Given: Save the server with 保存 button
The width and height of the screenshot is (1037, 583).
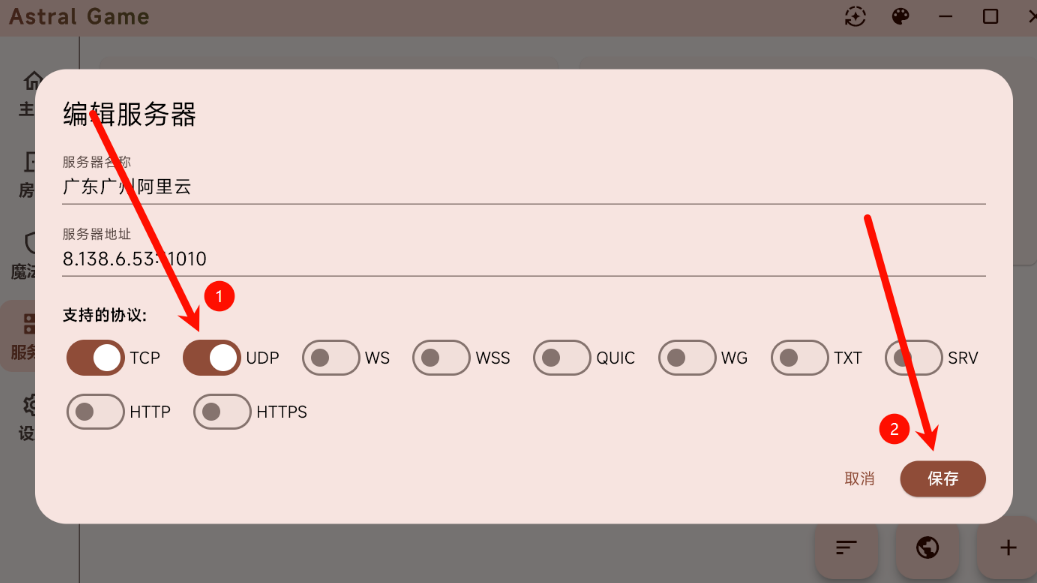Looking at the screenshot, I should pyautogui.click(x=942, y=479).
